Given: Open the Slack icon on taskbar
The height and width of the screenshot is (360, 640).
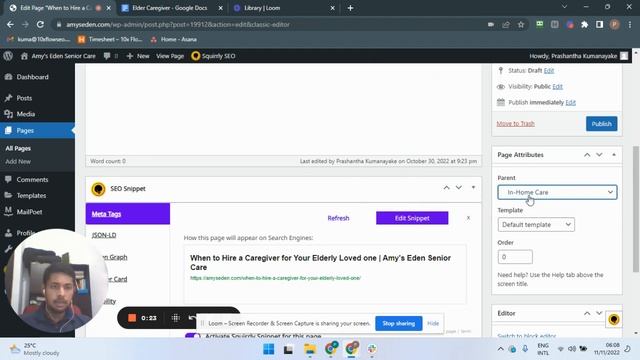Looking at the screenshot, I should click(371, 349).
